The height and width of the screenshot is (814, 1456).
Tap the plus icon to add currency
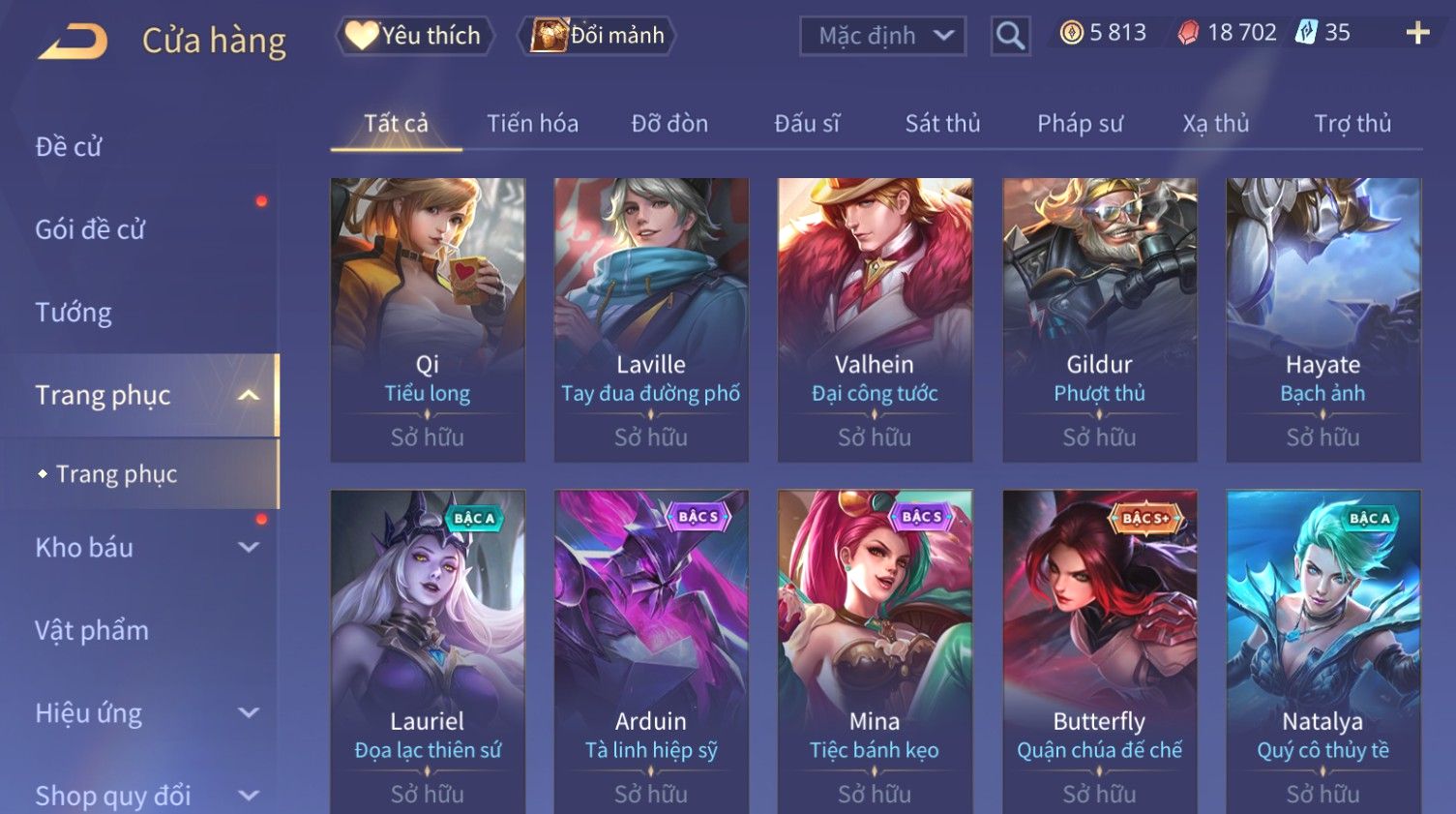click(1417, 33)
